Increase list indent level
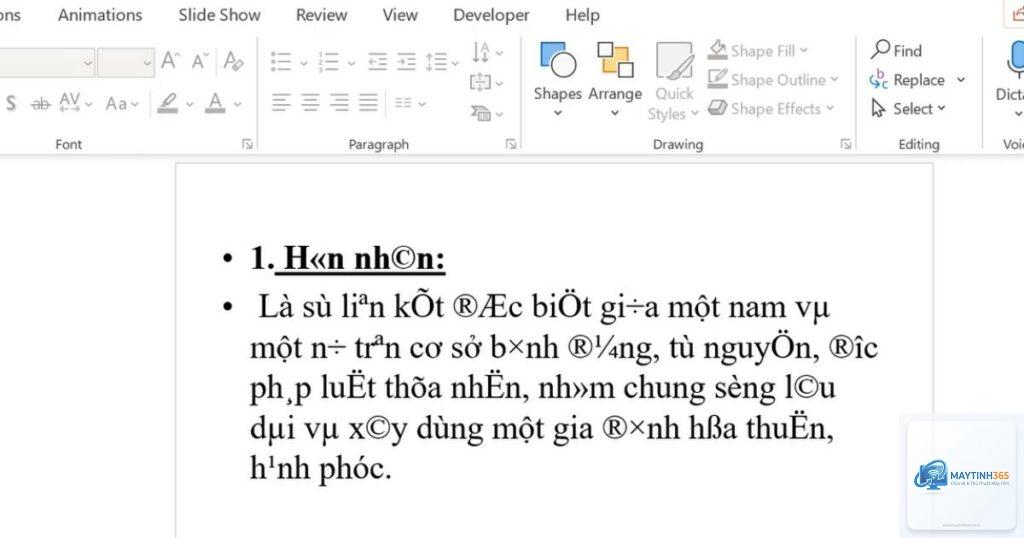Image resolution: width=1024 pixels, height=538 pixels. click(x=406, y=62)
